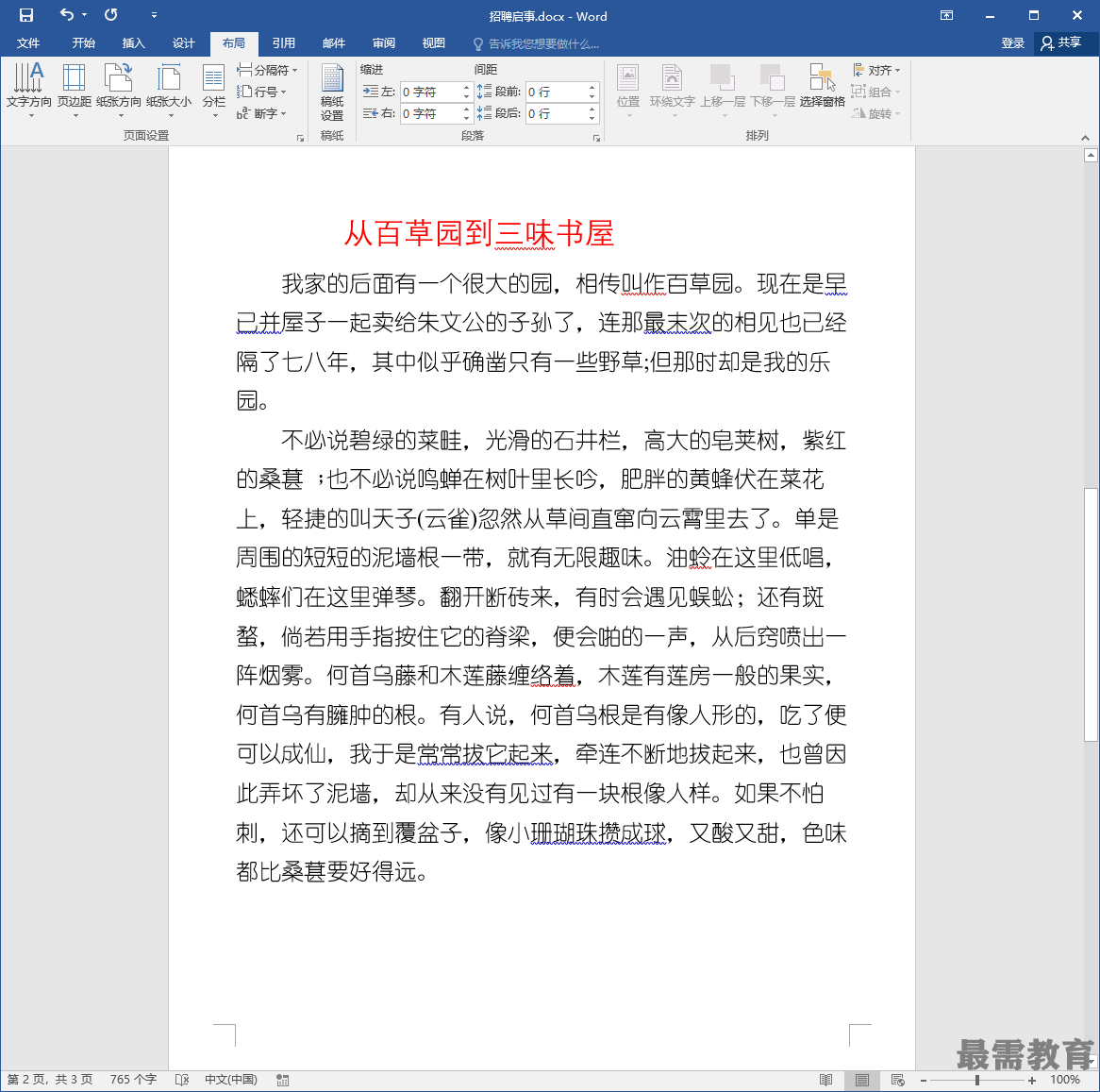Viewport: 1100px width, 1092px height.
Task: Click the scroll up arrow of vertical scrollbar
Action: tap(1091, 156)
